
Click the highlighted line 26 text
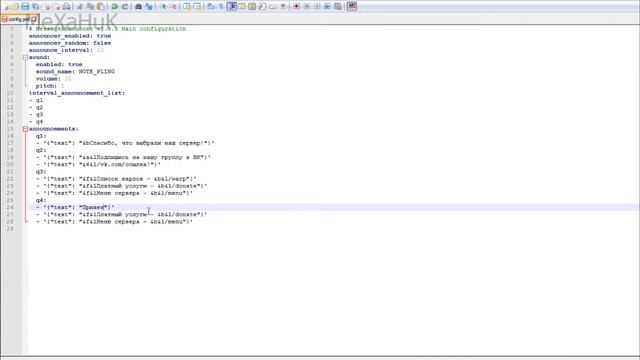click(75, 207)
